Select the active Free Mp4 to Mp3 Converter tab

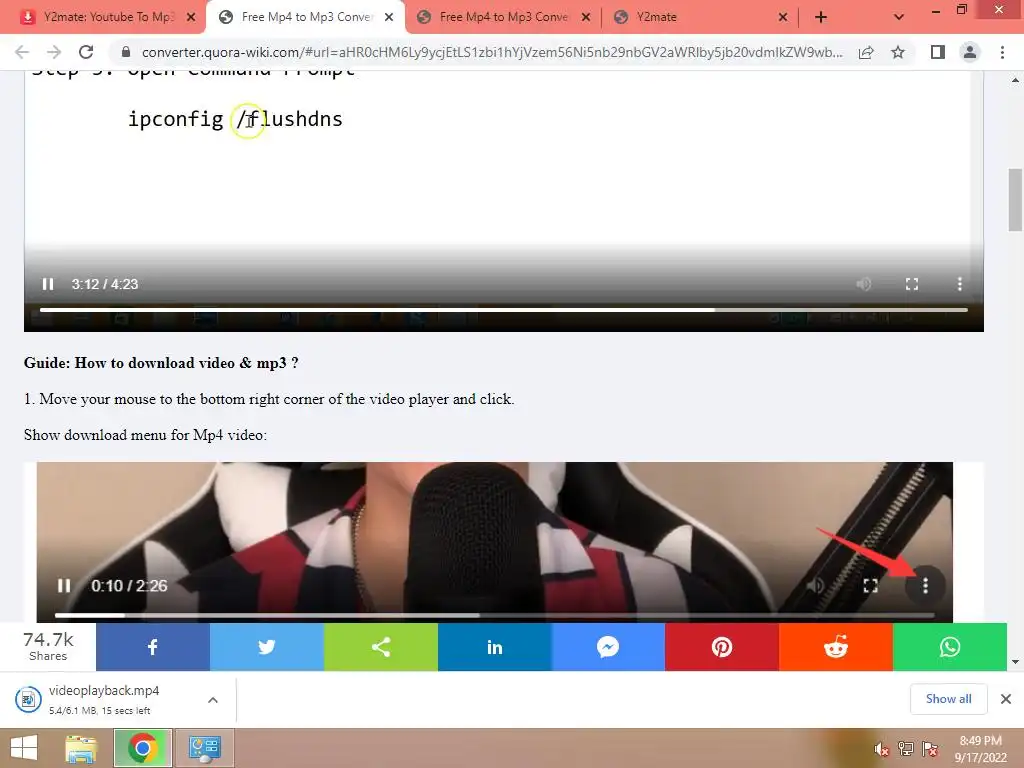click(305, 17)
